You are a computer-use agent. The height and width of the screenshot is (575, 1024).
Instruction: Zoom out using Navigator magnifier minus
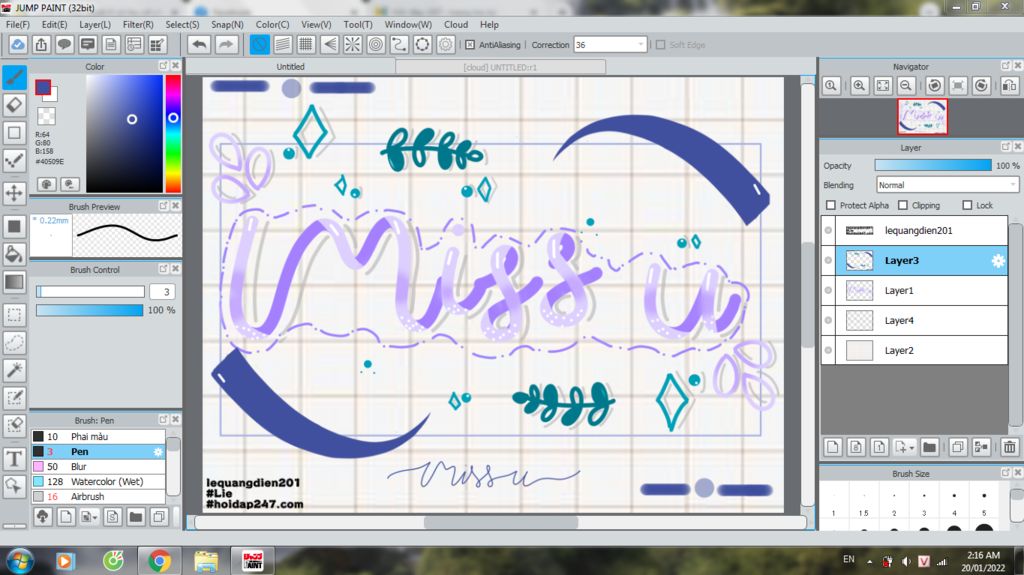906,86
